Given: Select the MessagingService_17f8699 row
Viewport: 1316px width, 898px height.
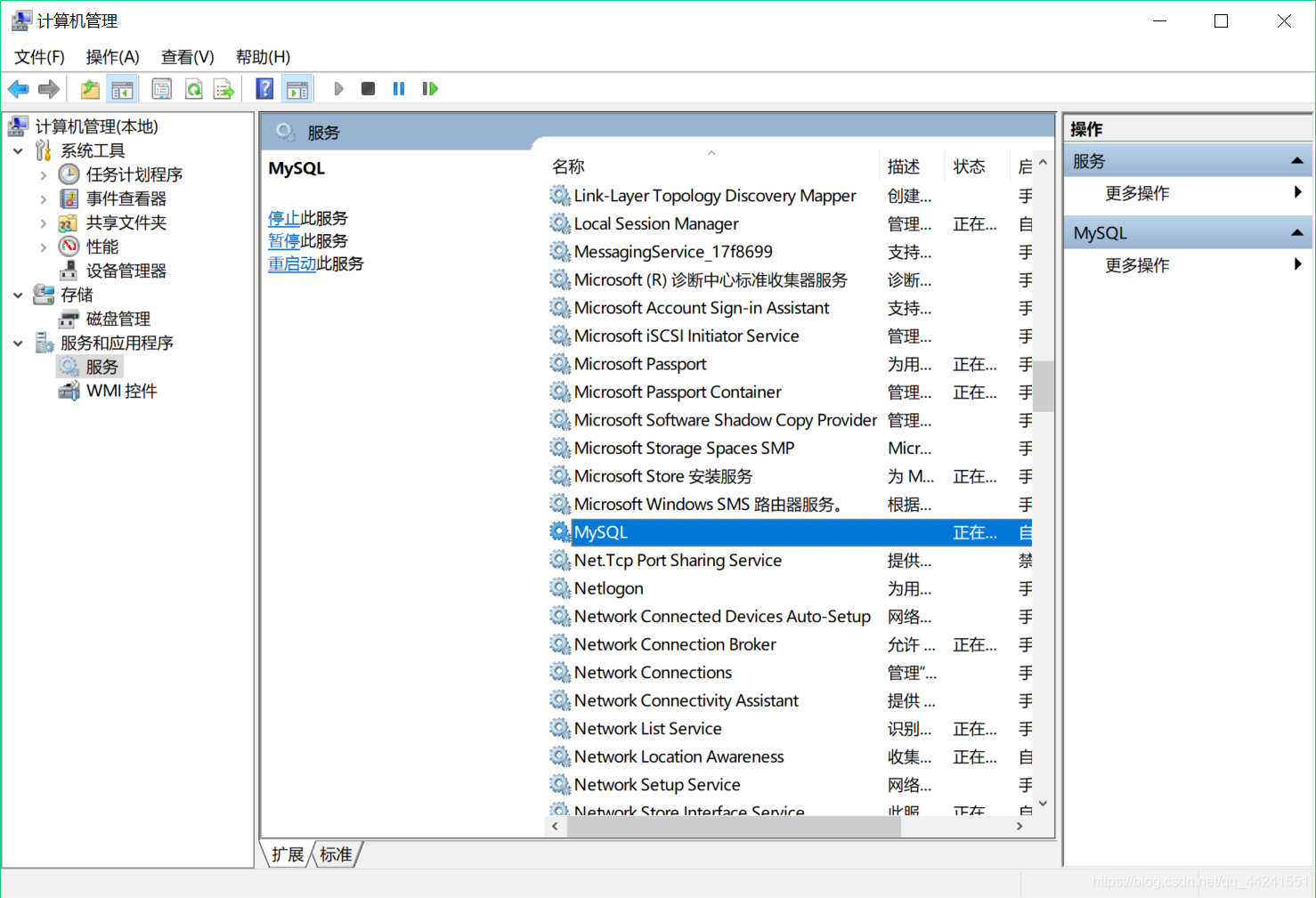Looking at the screenshot, I should 789,252.
